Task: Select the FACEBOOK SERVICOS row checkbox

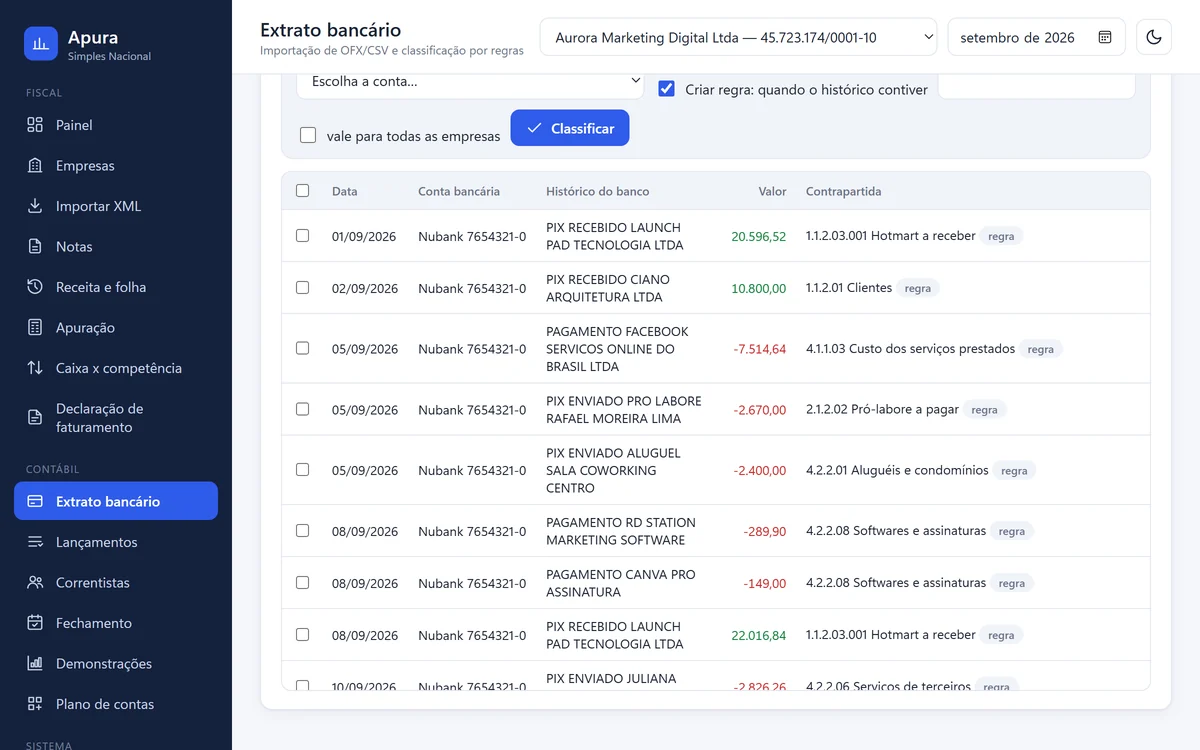Action: pyautogui.click(x=303, y=348)
